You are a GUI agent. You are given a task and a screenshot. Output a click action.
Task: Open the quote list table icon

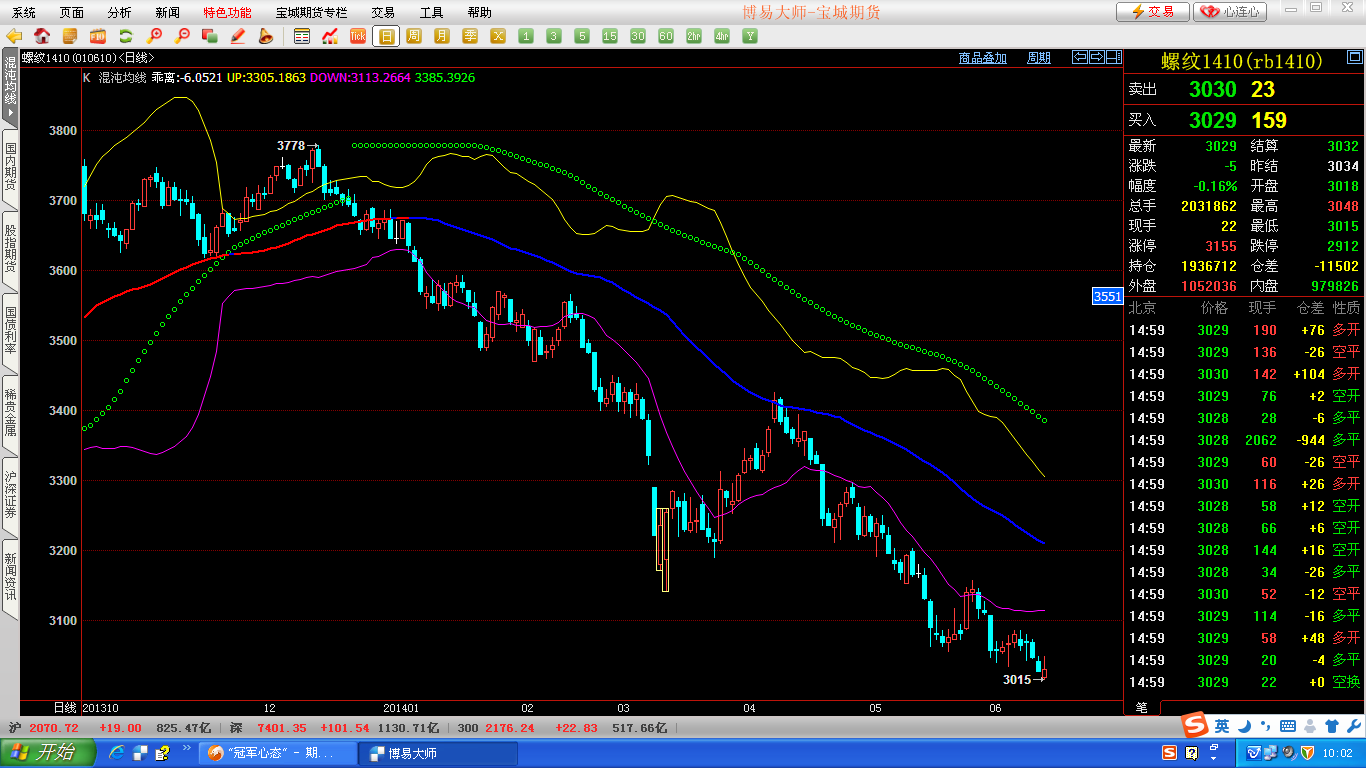coord(302,36)
